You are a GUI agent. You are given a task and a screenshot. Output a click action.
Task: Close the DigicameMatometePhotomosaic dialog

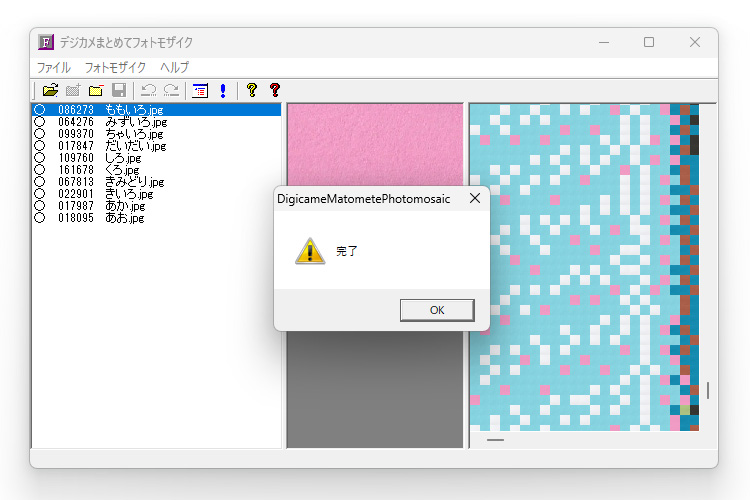[x=474, y=199]
